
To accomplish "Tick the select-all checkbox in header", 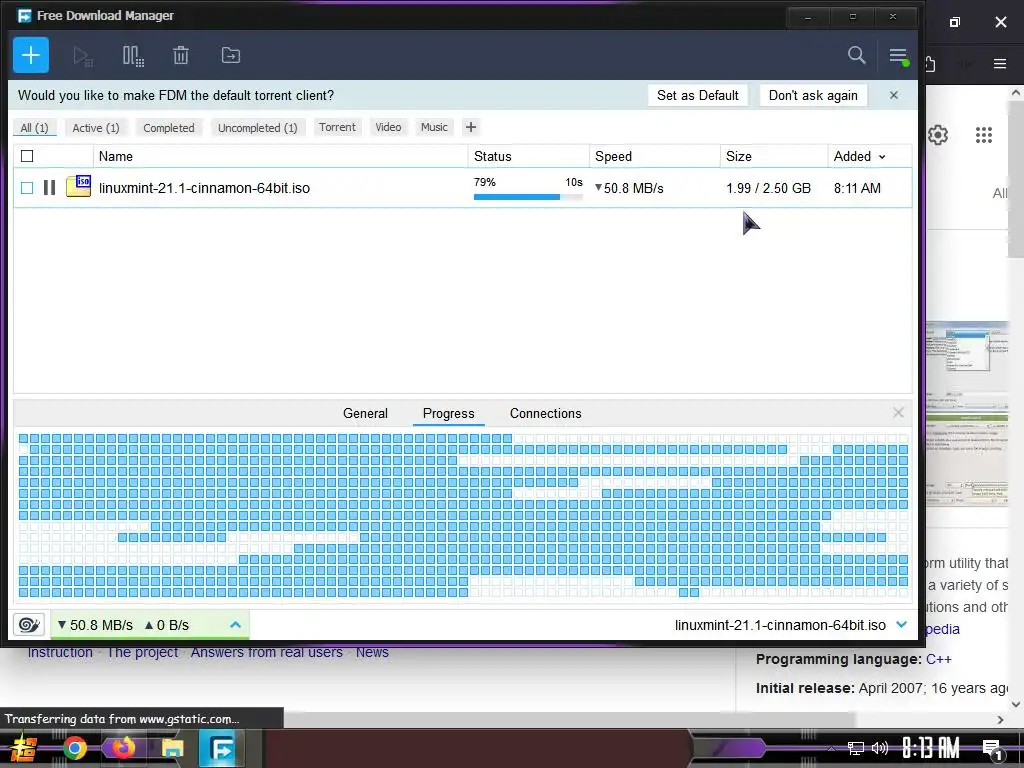I will 27,156.
